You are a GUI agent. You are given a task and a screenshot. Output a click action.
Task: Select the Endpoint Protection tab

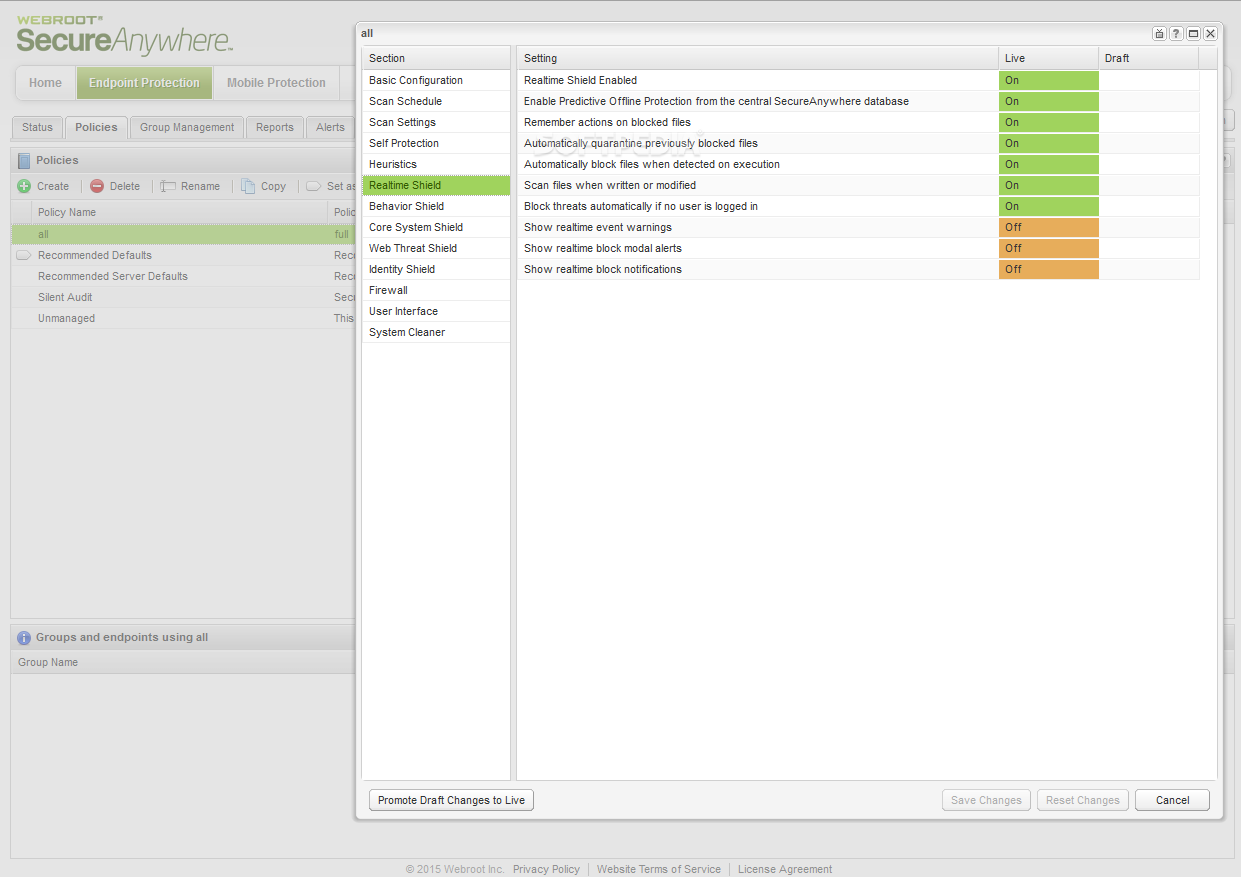click(x=144, y=83)
